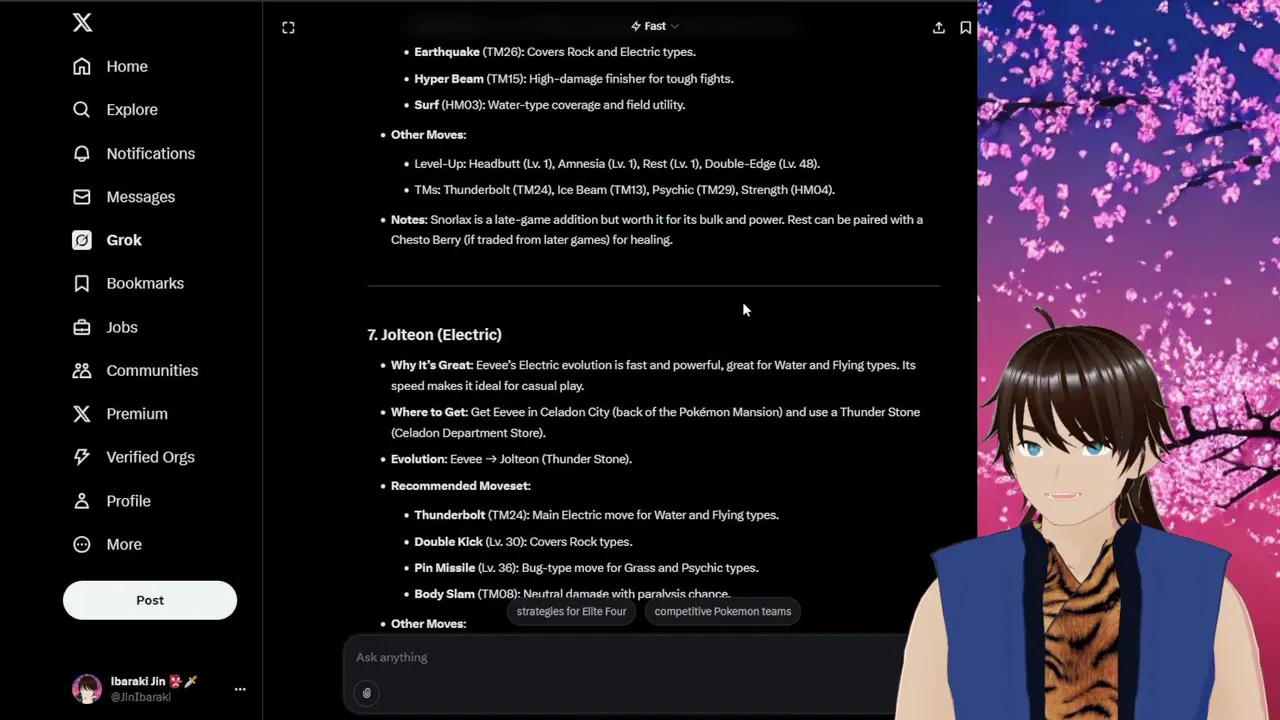The width and height of the screenshot is (1280, 720).
Task: Open the Home icon in sidebar
Action: pos(82,66)
